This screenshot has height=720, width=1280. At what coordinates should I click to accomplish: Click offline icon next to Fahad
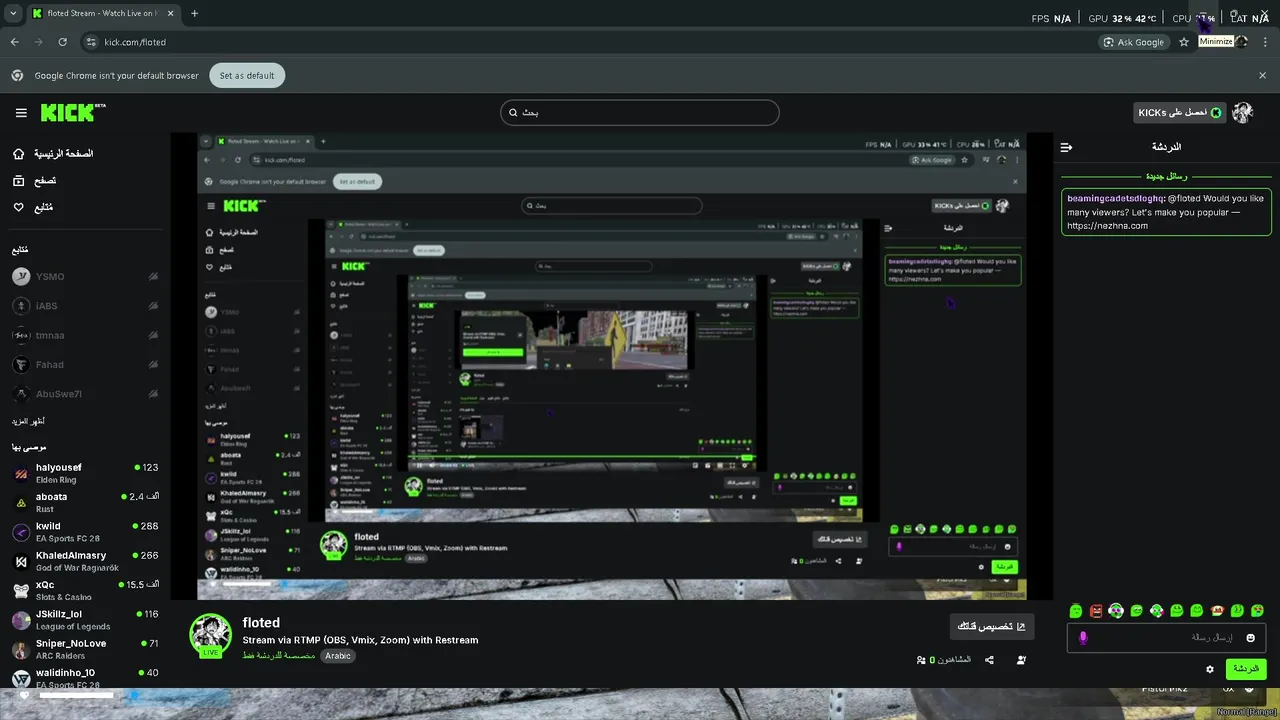point(153,364)
